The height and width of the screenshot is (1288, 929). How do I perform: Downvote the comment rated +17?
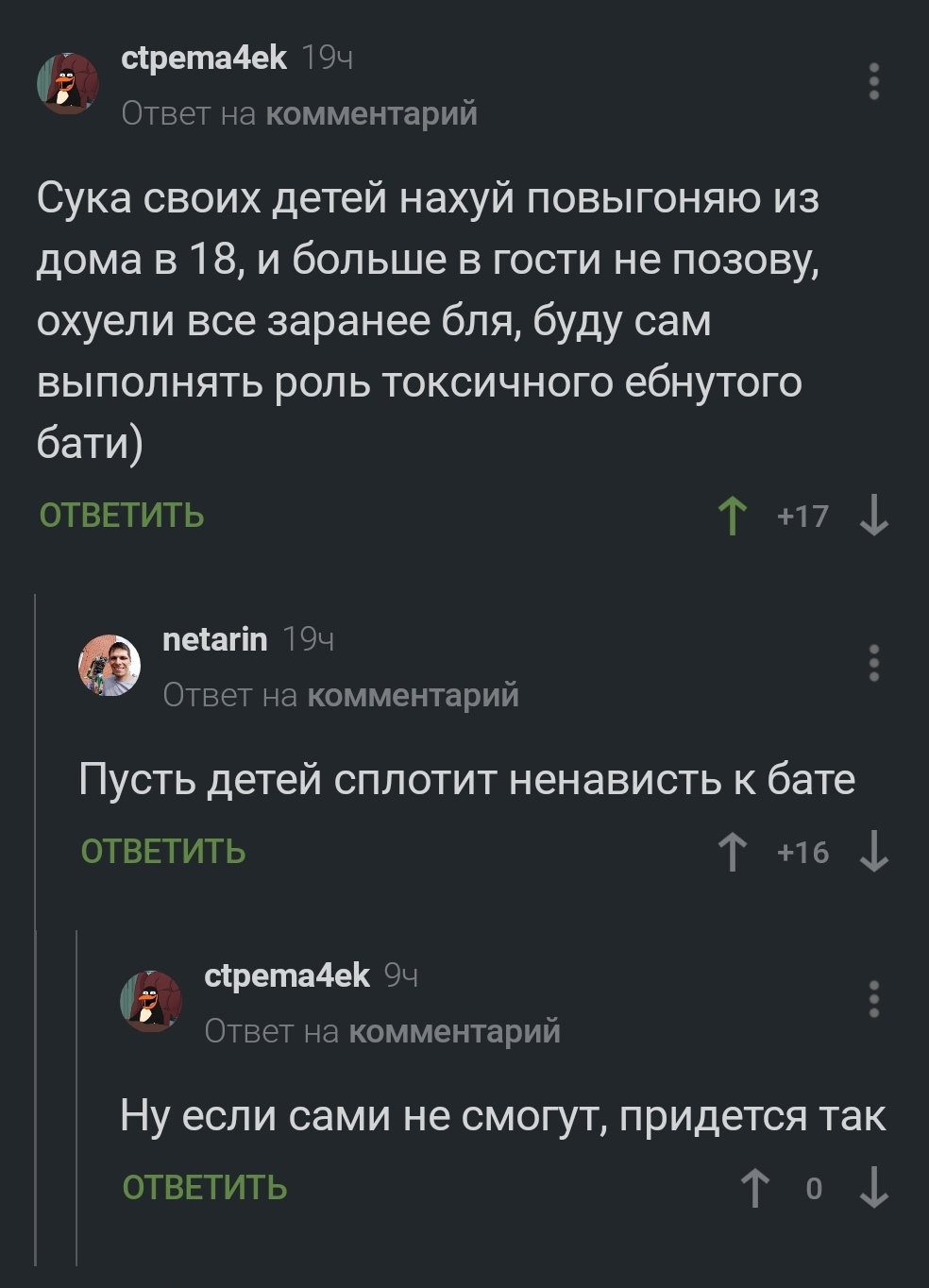874,516
